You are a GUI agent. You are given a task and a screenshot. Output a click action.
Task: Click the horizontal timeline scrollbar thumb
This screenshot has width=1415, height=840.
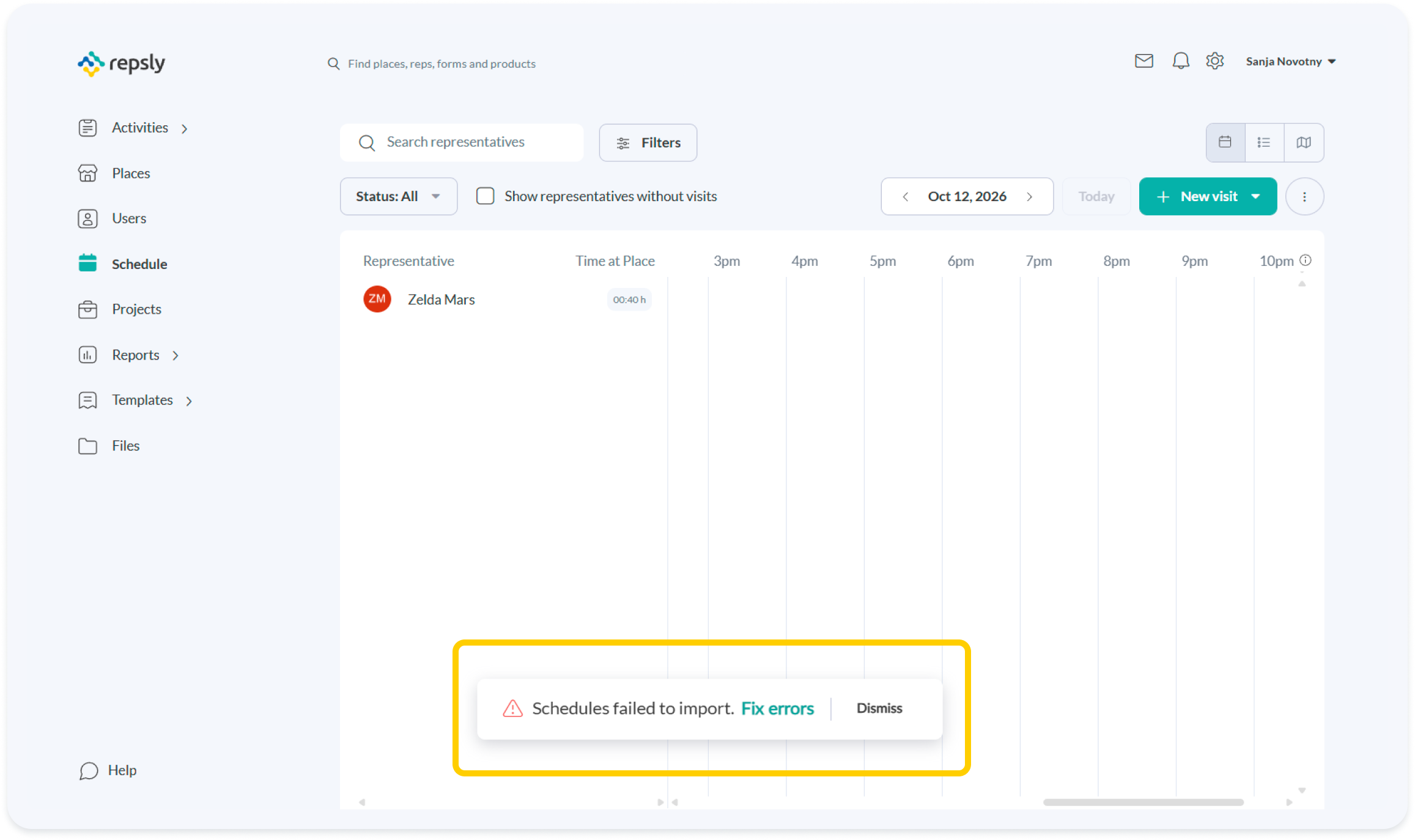coord(1143,802)
